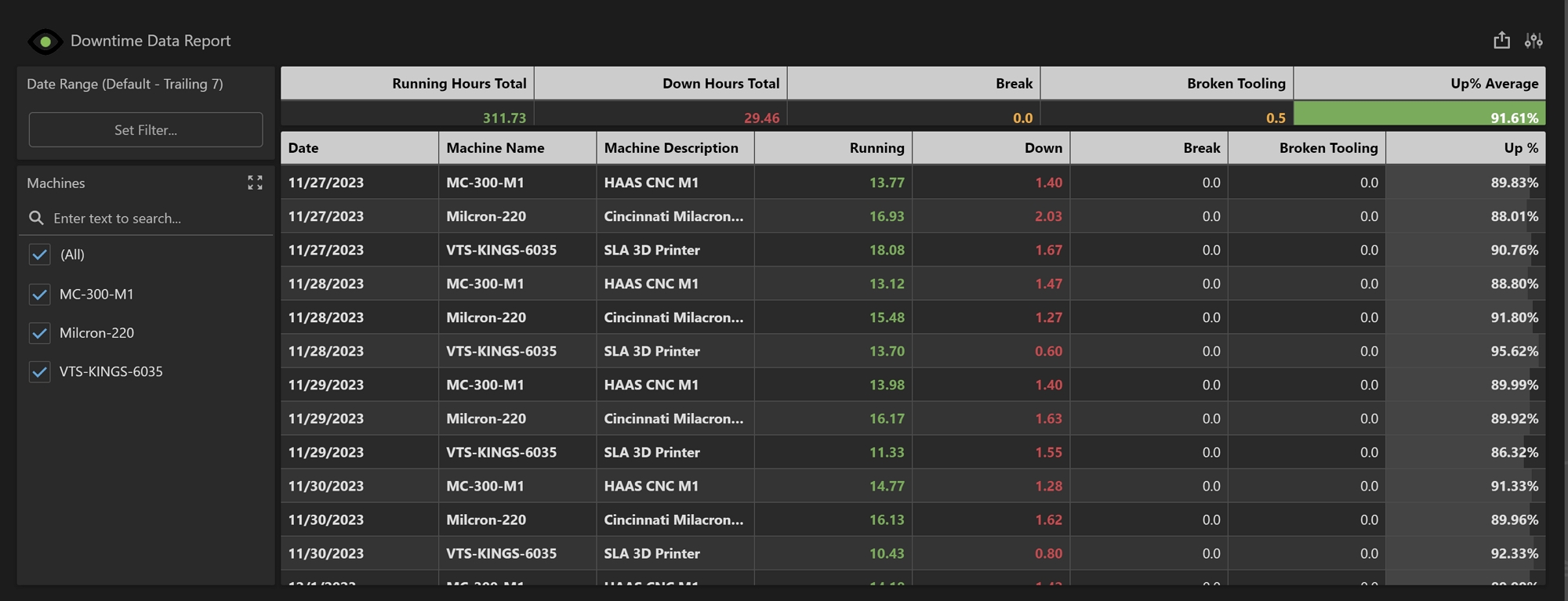The width and height of the screenshot is (1568, 601).
Task: Uncheck the MC-300-M1 checkbox
Action: pyautogui.click(x=39, y=295)
